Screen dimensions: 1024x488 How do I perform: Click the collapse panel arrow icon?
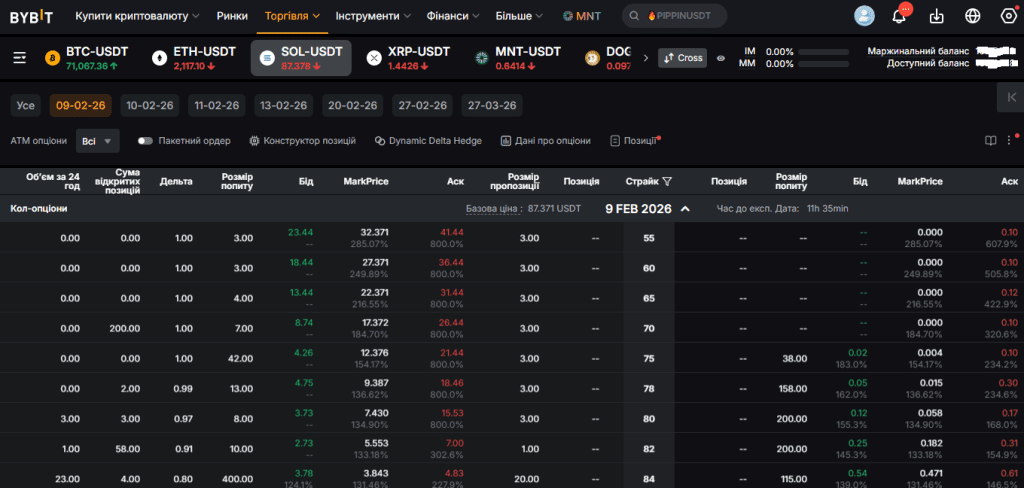(1012, 97)
